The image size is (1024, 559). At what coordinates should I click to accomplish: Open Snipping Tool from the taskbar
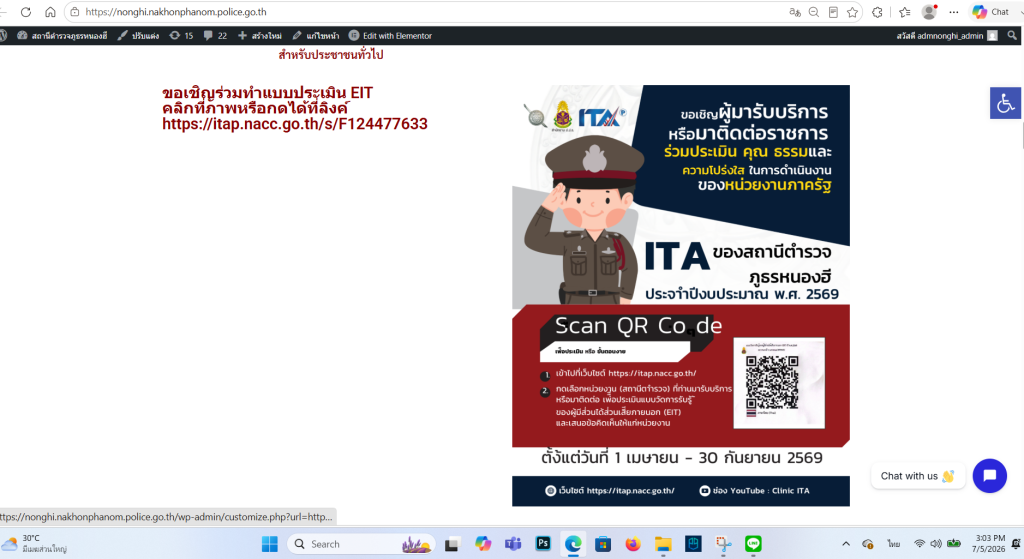[723, 543]
